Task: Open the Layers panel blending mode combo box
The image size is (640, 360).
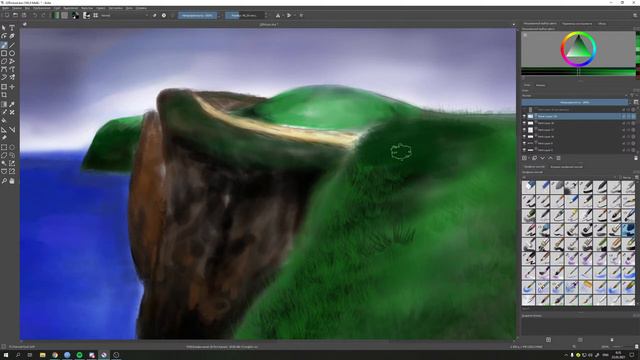Action: click(576, 96)
